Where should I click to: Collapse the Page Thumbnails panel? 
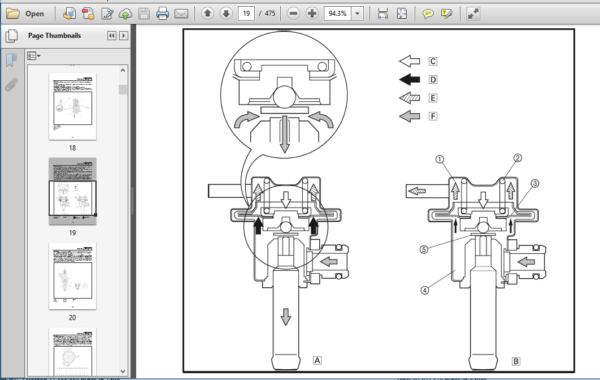tap(111, 36)
